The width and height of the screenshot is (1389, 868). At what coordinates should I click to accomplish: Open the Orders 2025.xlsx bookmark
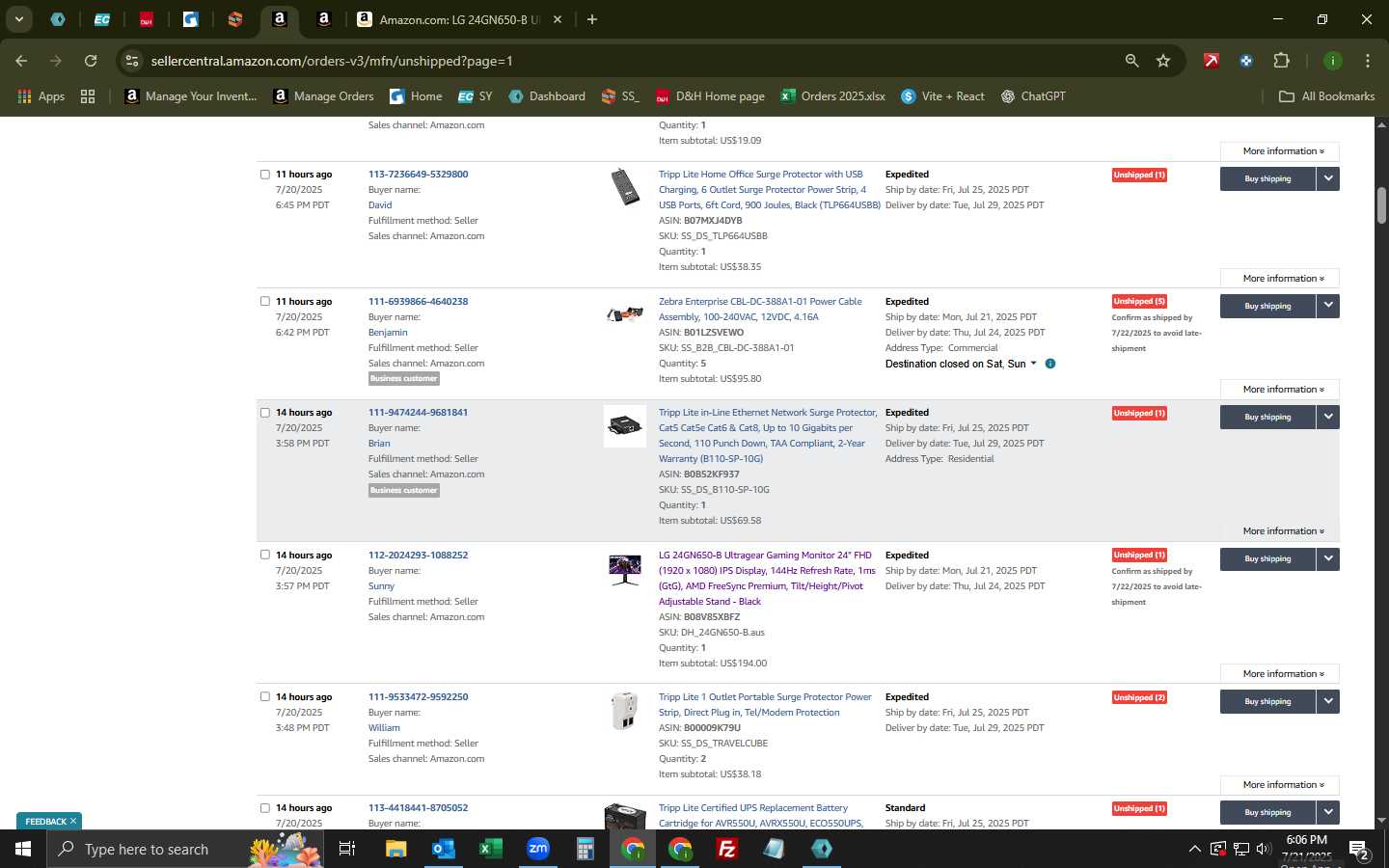tap(833, 96)
